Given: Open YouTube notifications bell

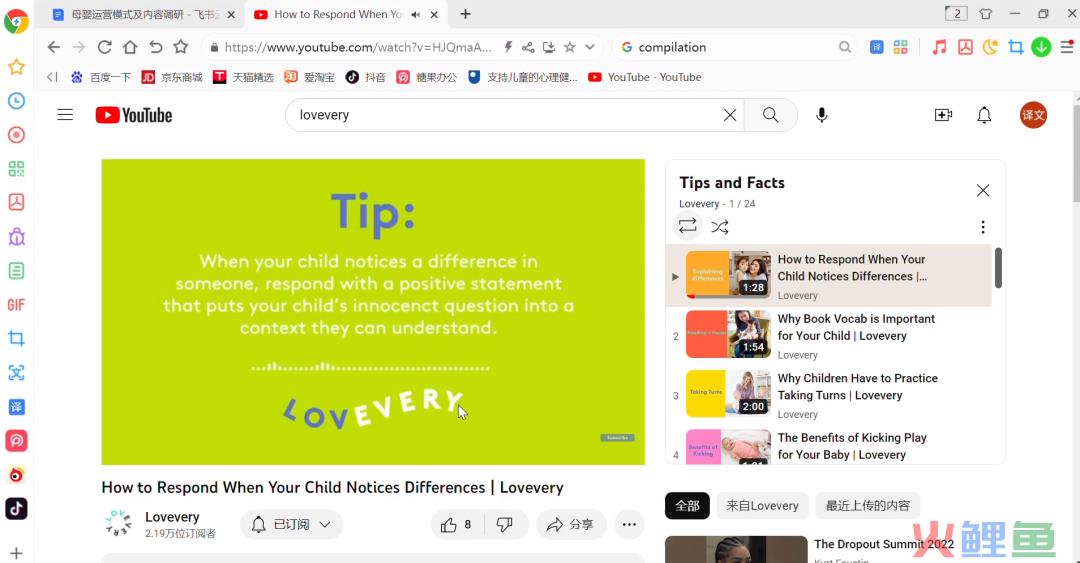Looking at the screenshot, I should click(984, 115).
